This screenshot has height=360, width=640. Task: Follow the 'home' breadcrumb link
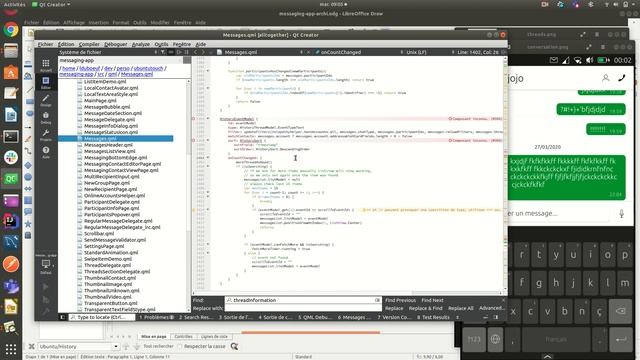tap(69, 69)
